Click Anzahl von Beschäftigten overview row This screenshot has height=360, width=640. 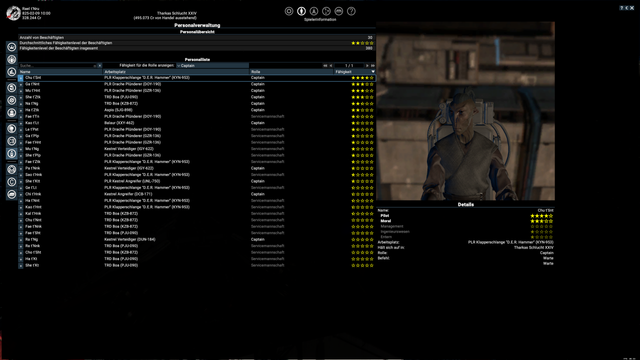(197, 38)
